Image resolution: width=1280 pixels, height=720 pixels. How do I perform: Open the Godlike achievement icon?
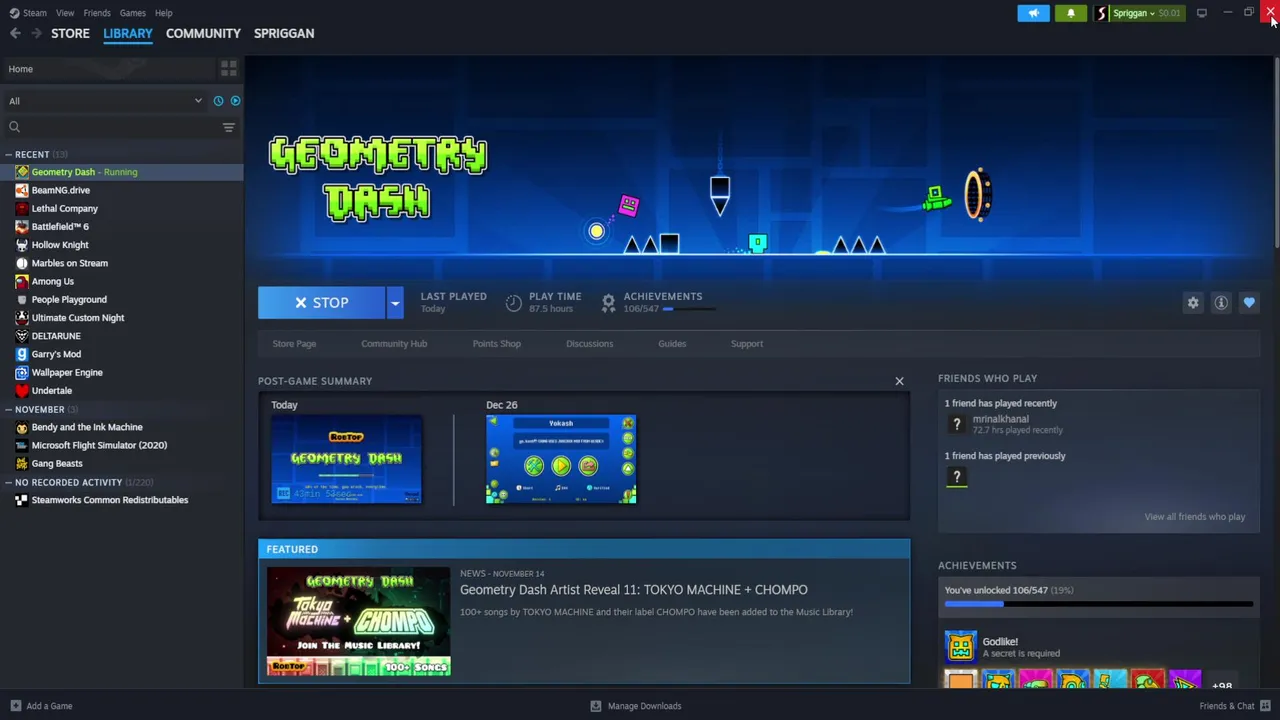(960, 647)
